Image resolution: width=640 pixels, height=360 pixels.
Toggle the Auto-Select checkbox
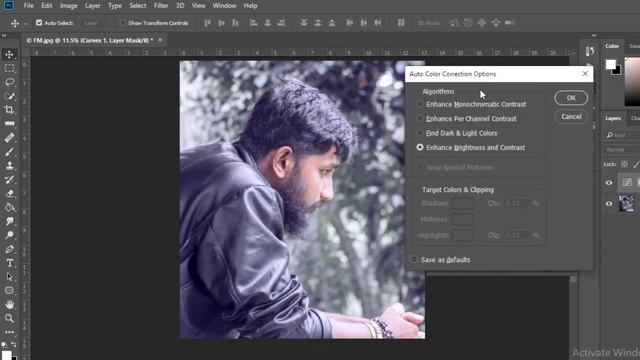[39, 23]
